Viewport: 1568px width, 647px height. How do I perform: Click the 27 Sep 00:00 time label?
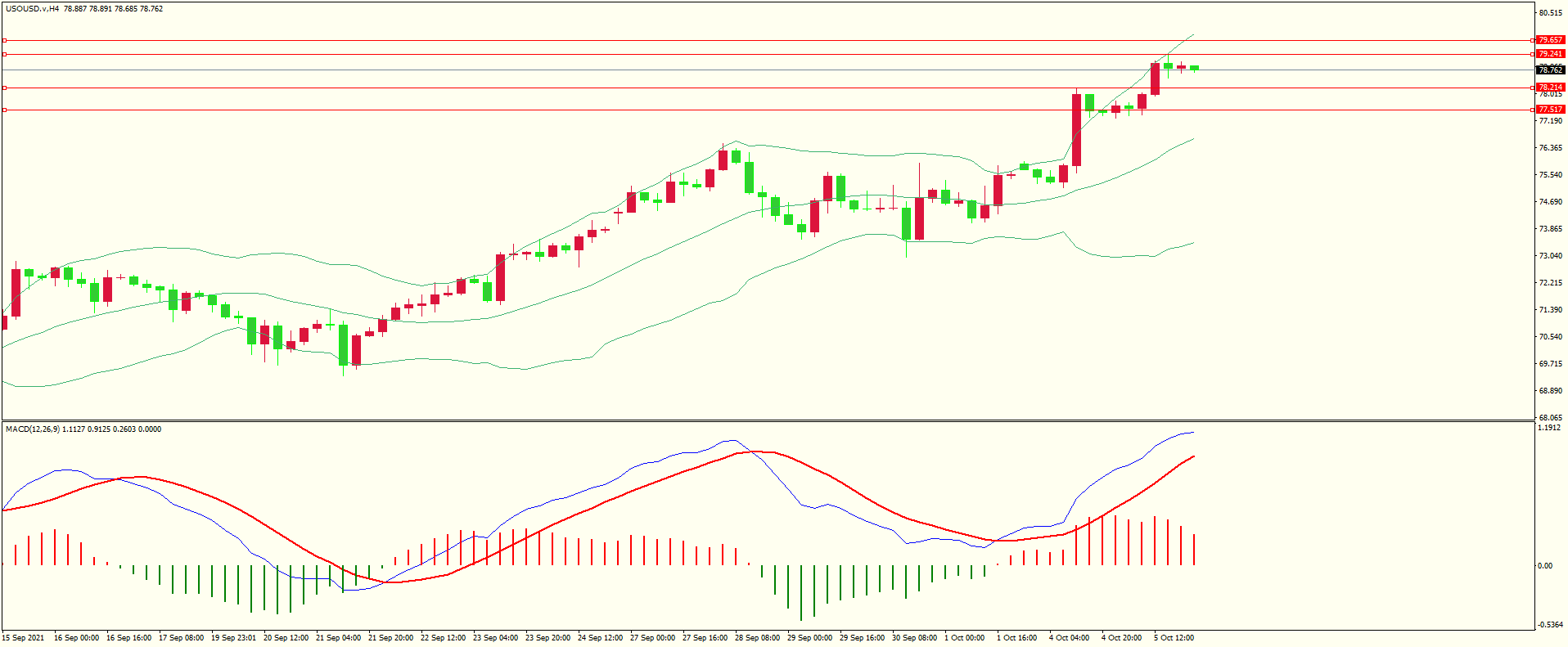(652, 638)
